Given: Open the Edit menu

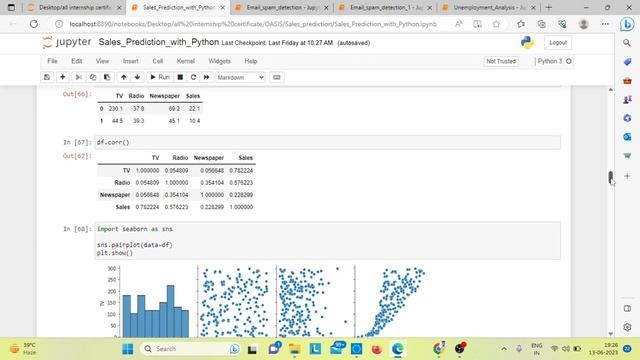Looking at the screenshot, I should click(x=76, y=61).
